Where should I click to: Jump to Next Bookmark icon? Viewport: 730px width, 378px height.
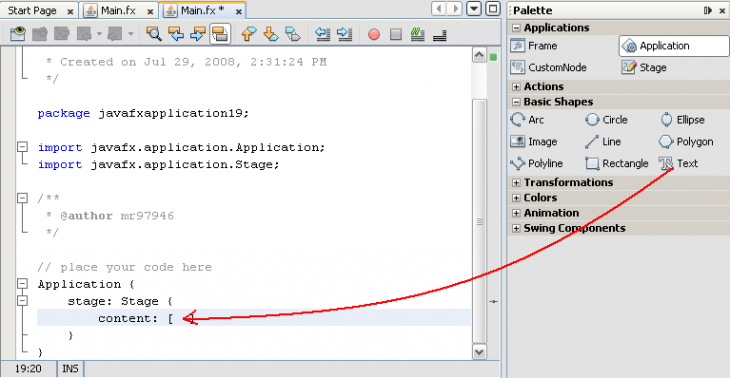coord(271,34)
